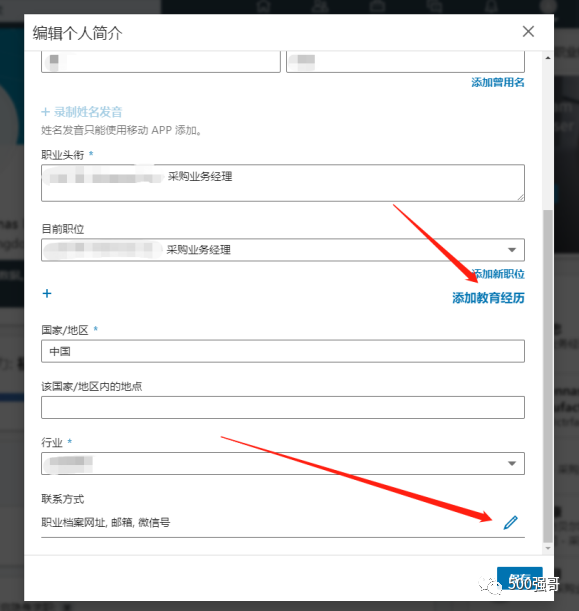Select the plus icon below 目前职位

47,293
